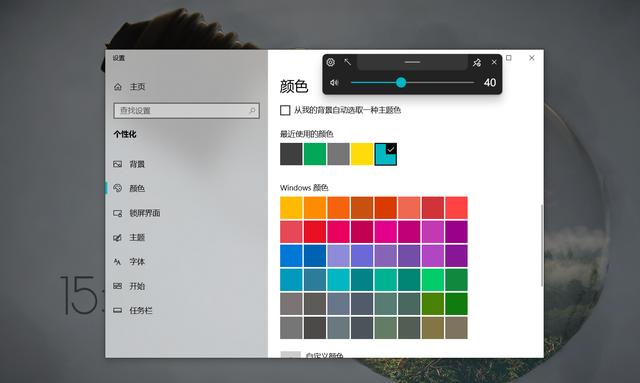Click the monitor icon beside 锁屏界面

point(118,213)
